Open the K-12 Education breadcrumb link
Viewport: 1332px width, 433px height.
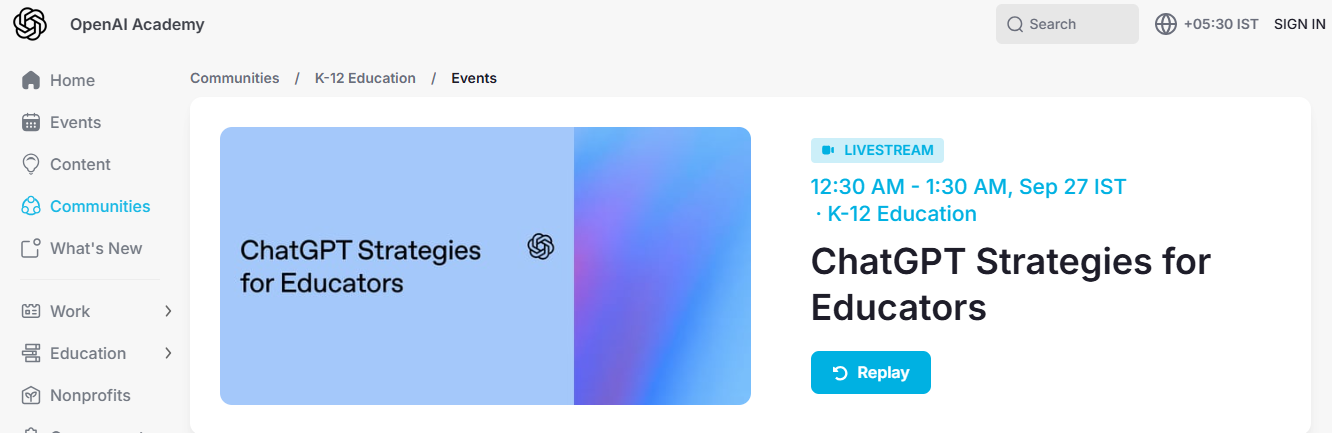click(365, 78)
